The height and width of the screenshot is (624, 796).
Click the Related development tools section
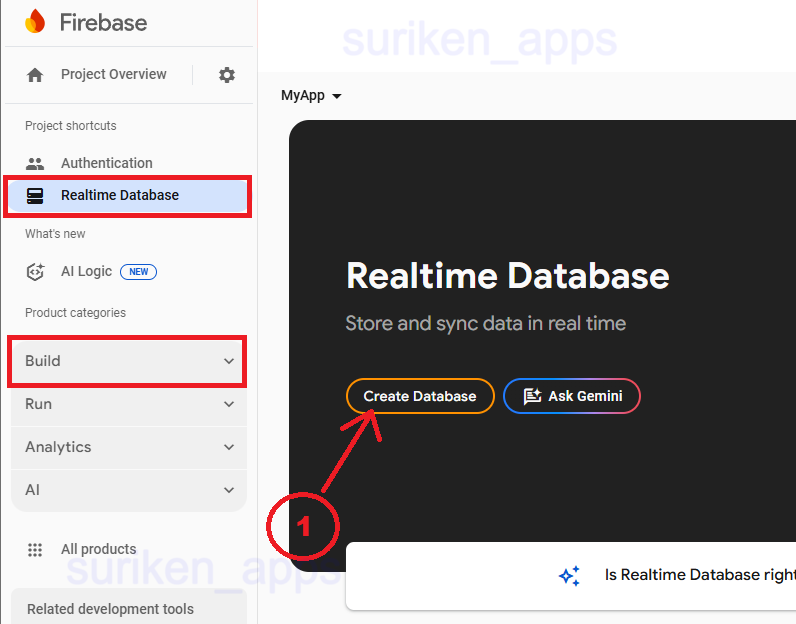point(110,609)
